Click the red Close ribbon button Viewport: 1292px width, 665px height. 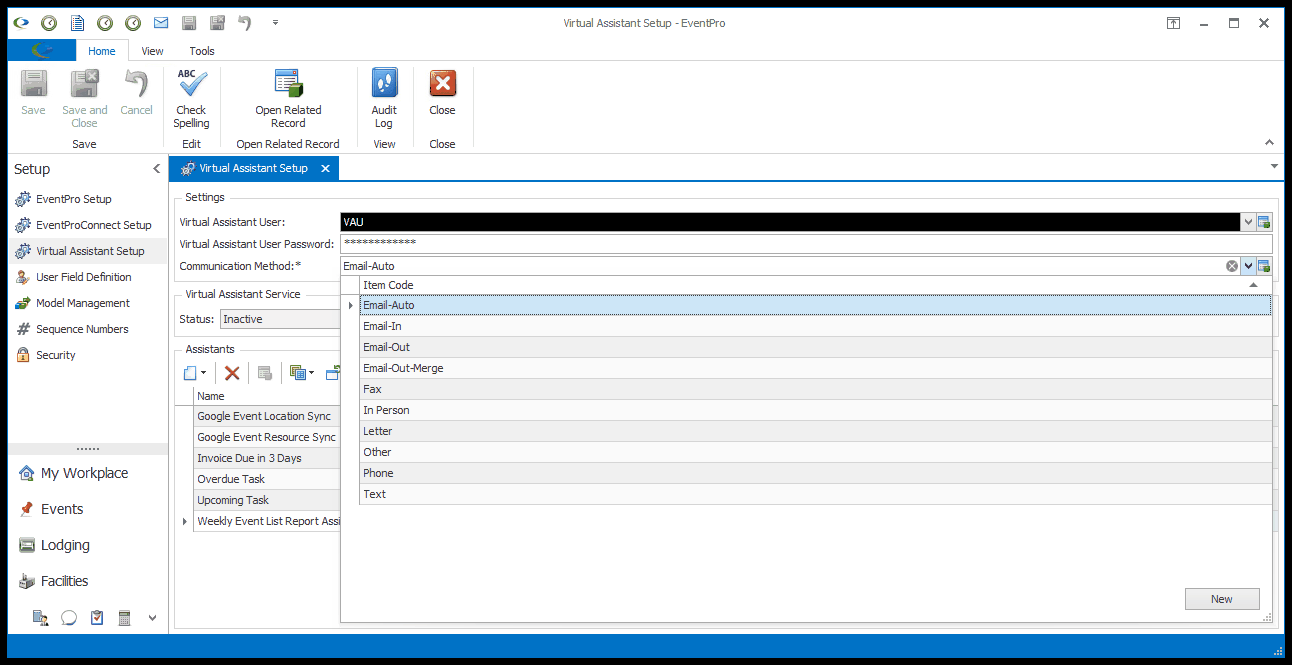tap(442, 92)
